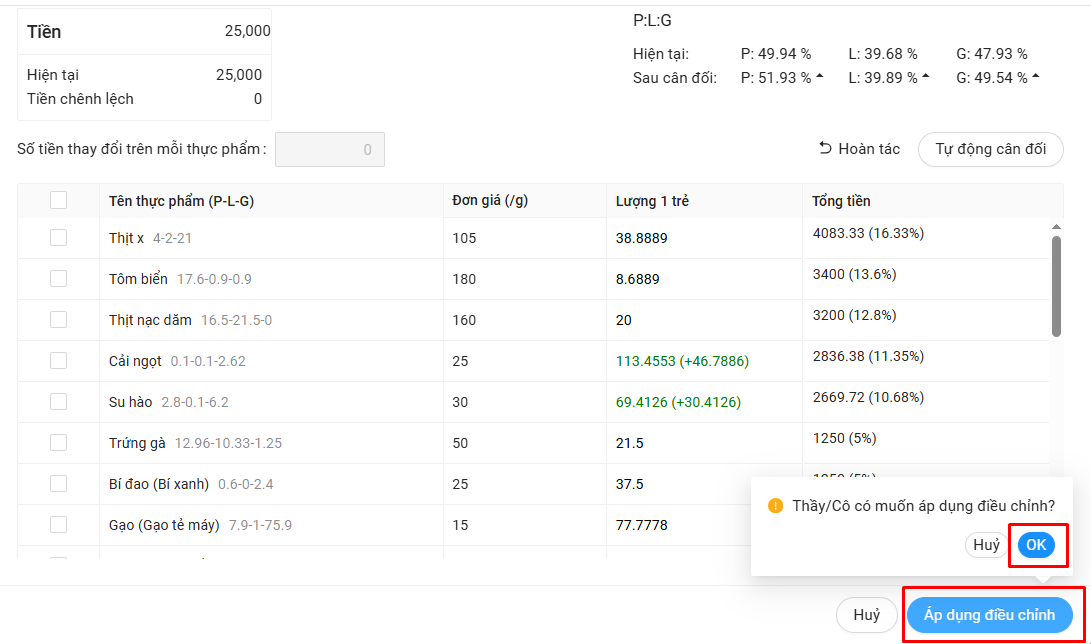Tick the checkbox next to Trứng gà

coord(58,442)
